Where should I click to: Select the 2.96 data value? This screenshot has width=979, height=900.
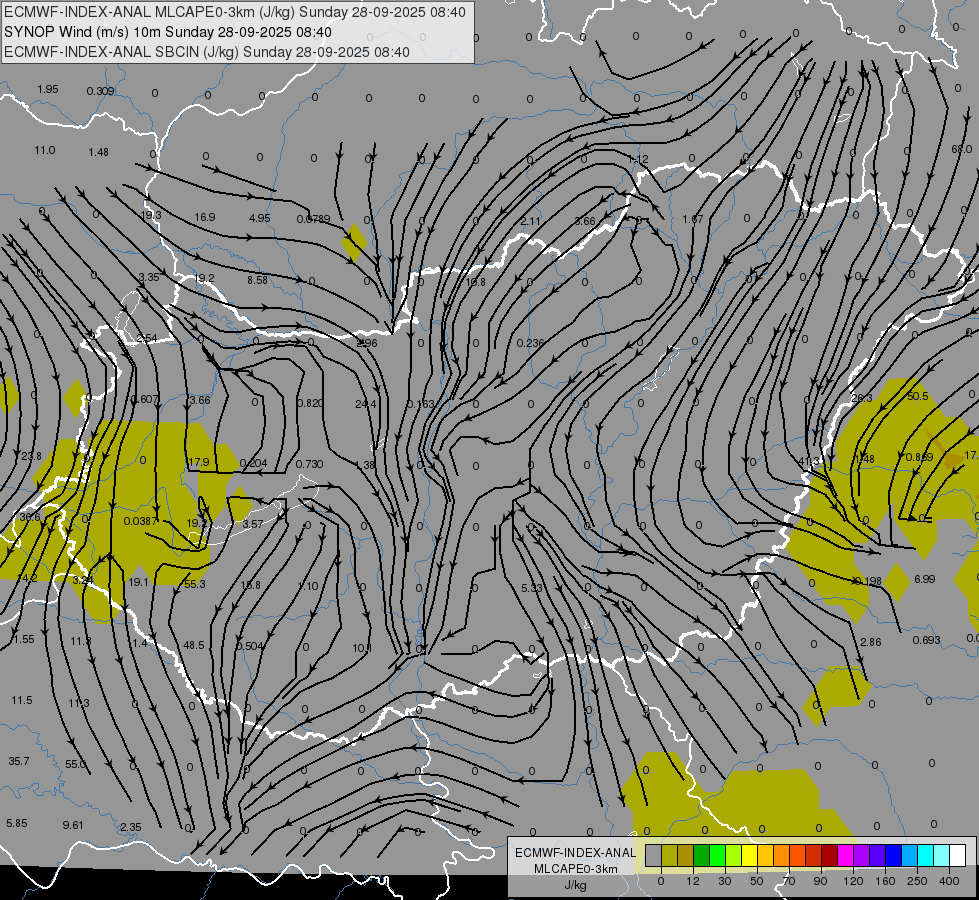(x=367, y=343)
